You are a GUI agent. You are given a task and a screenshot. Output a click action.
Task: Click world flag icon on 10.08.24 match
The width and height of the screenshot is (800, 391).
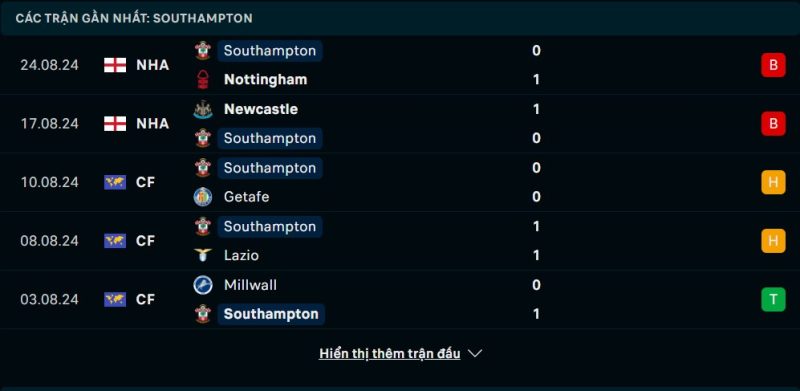(115, 182)
